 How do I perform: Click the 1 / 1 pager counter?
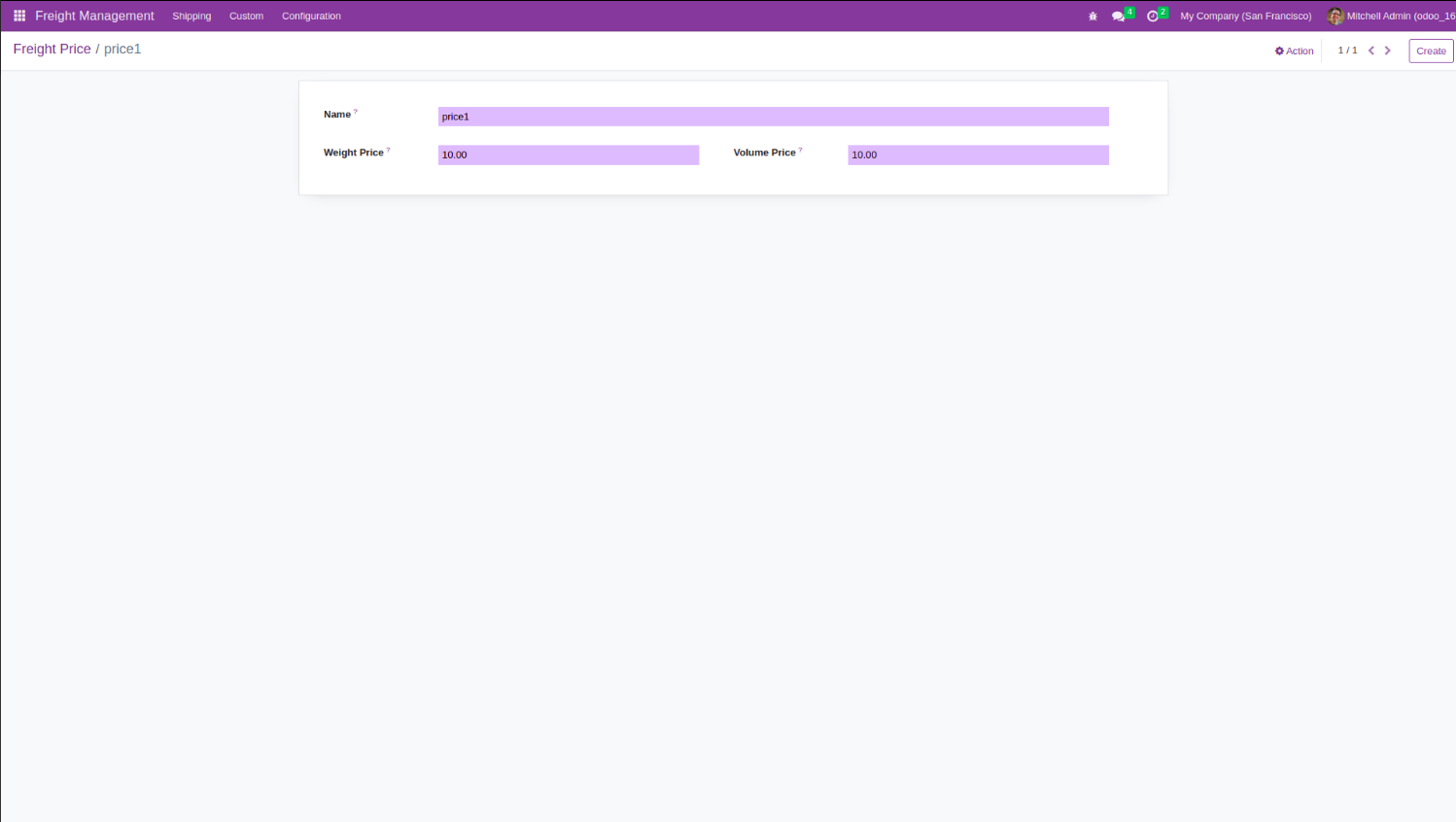coord(1347,51)
